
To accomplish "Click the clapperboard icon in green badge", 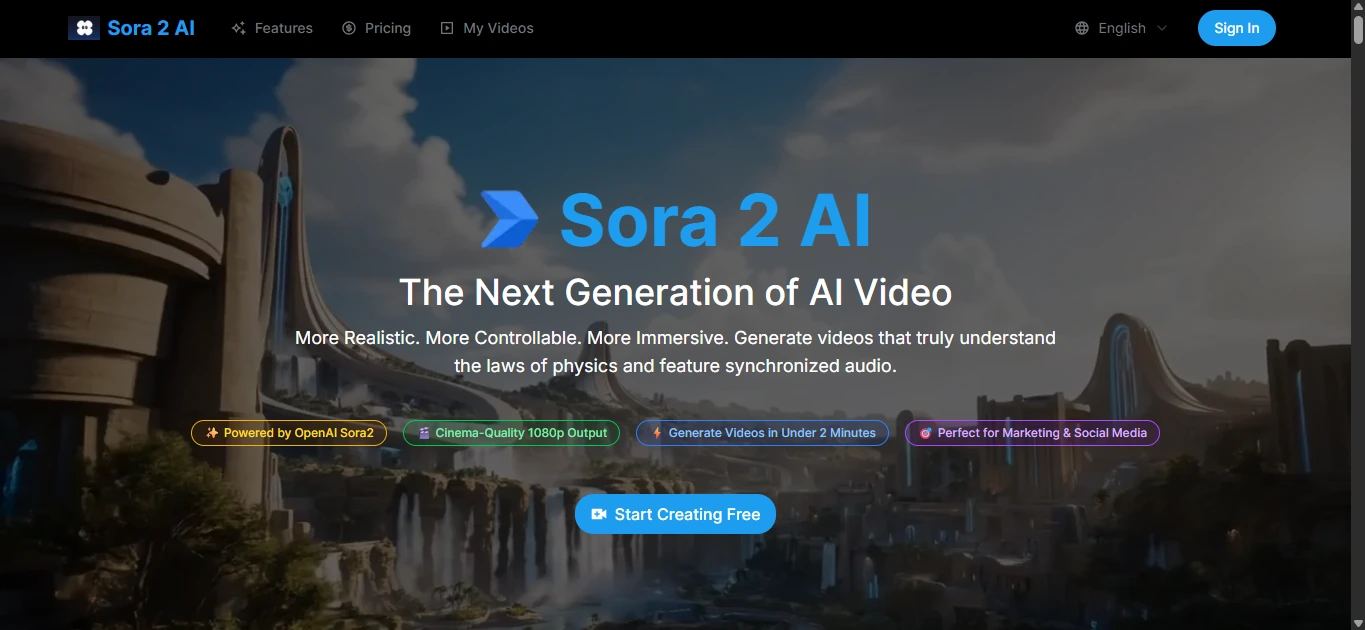I will [x=424, y=433].
